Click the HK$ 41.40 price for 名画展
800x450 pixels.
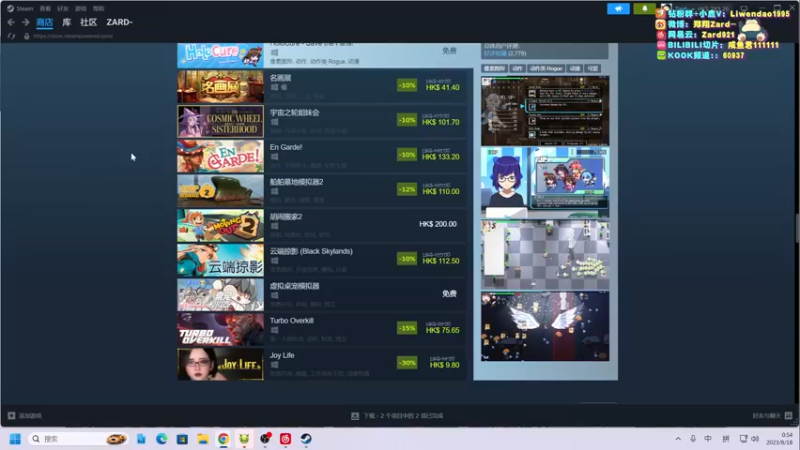pos(442,88)
